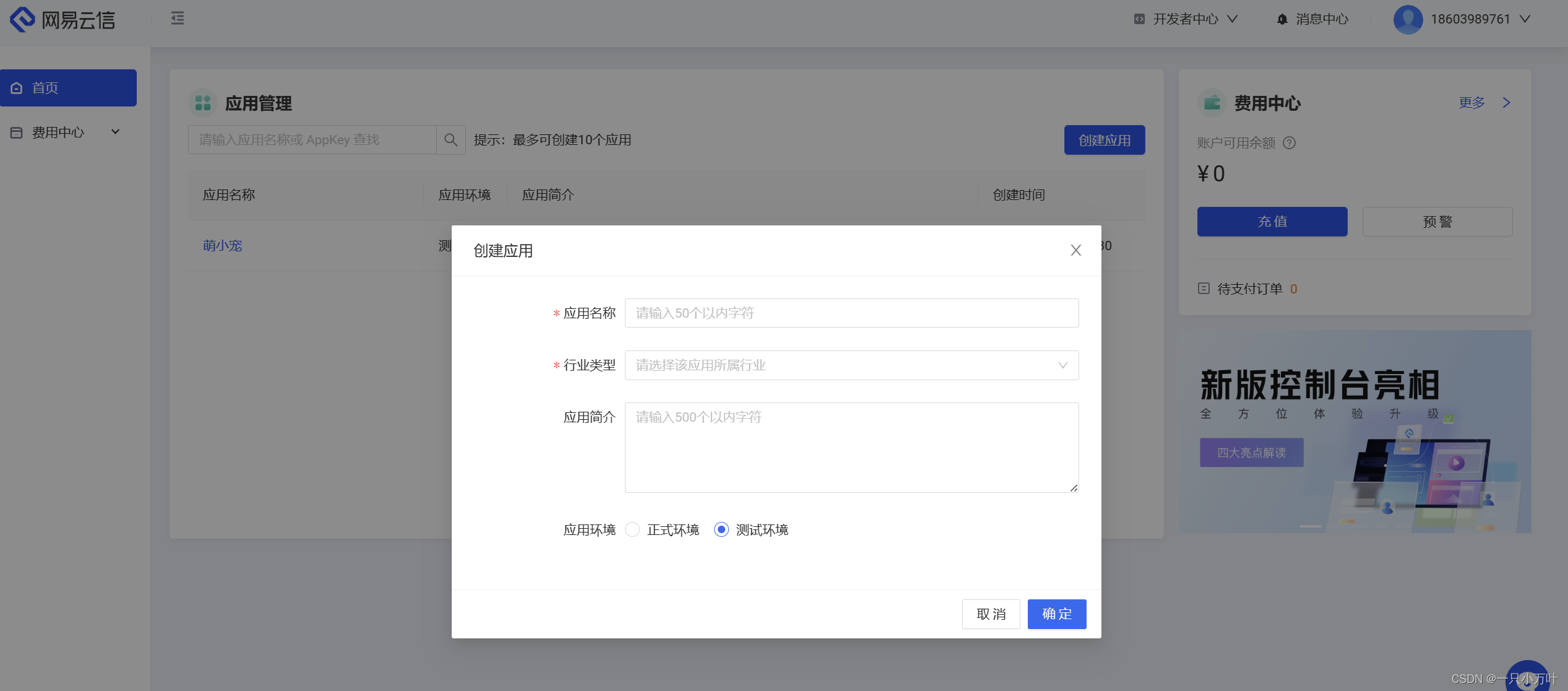Click the 费用中心 wallet icon
The width and height of the screenshot is (1568, 691).
(x=1211, y=103)
